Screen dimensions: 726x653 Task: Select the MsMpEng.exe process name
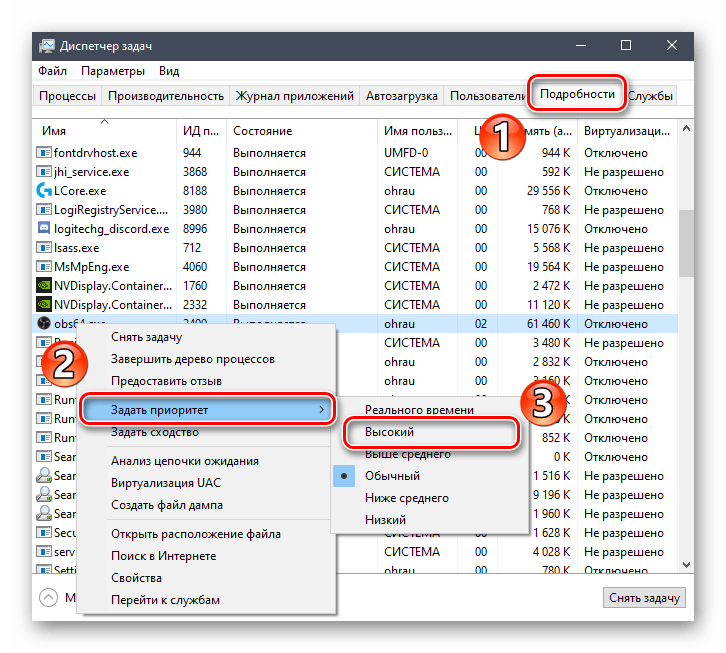coord(91,267)
